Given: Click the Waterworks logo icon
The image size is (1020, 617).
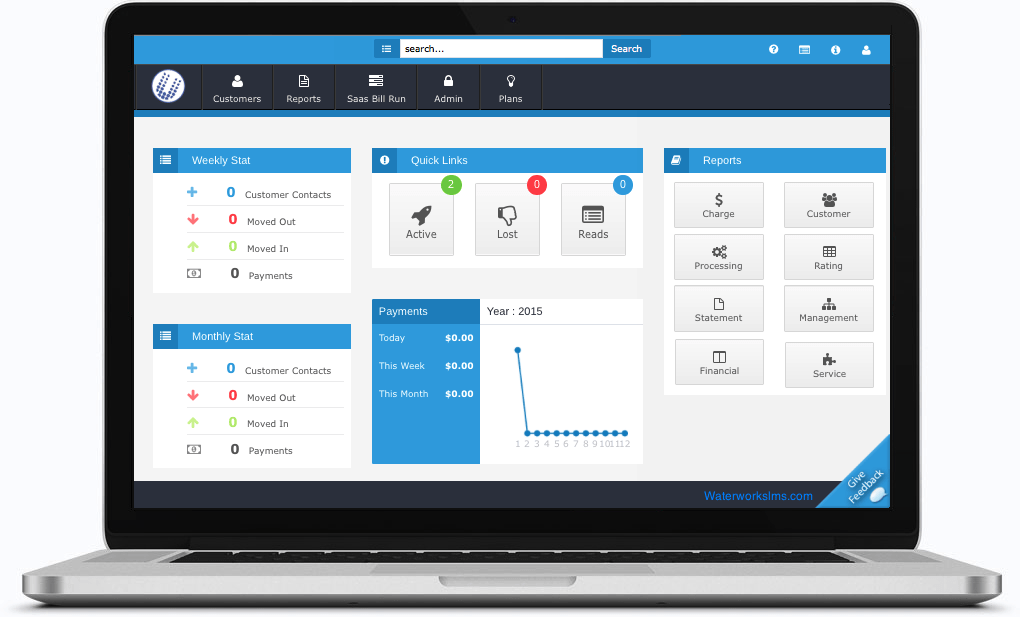Looking at the screenshot, I should 168,87.
